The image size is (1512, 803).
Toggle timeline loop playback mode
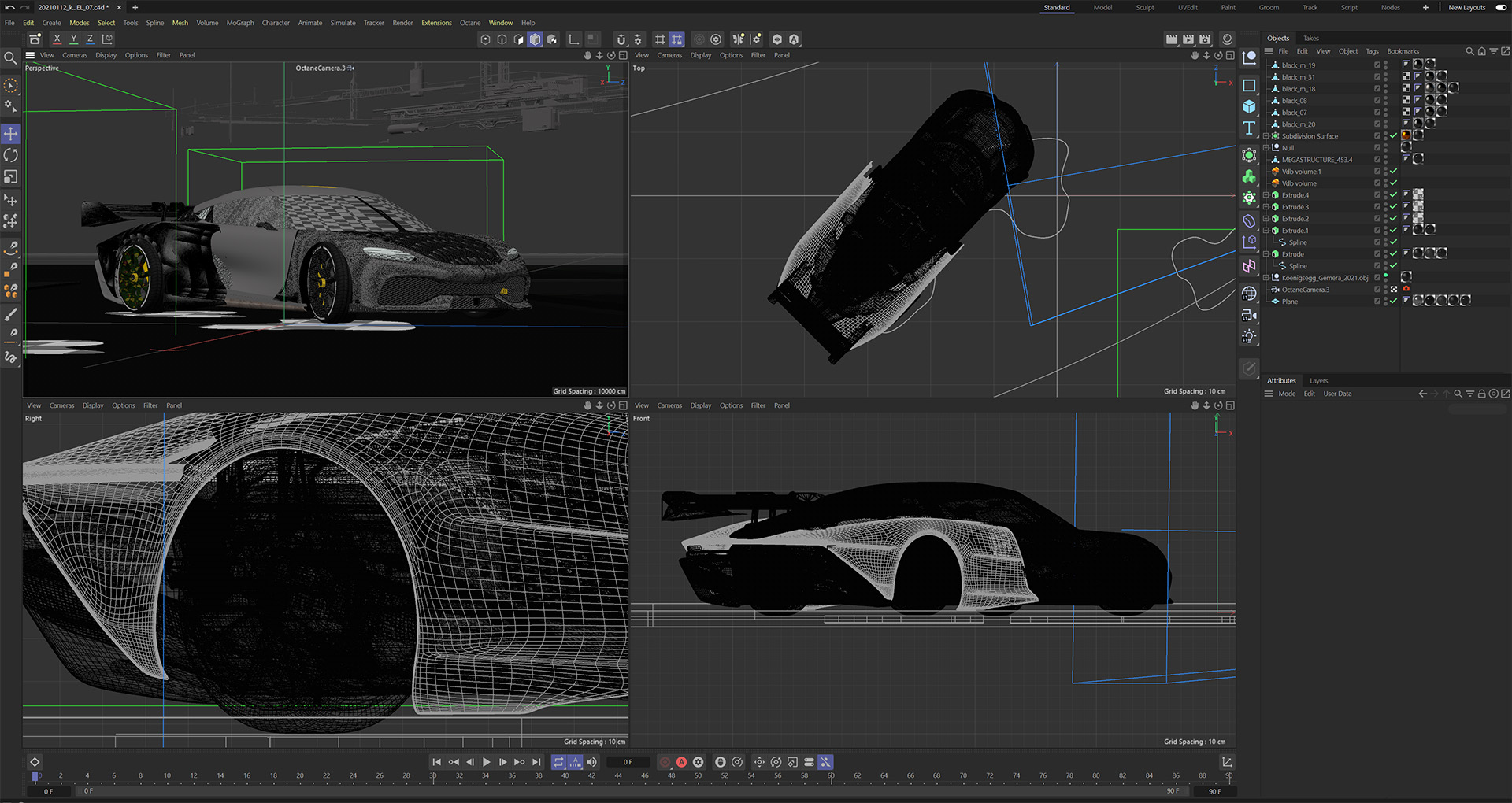[558, 762]
